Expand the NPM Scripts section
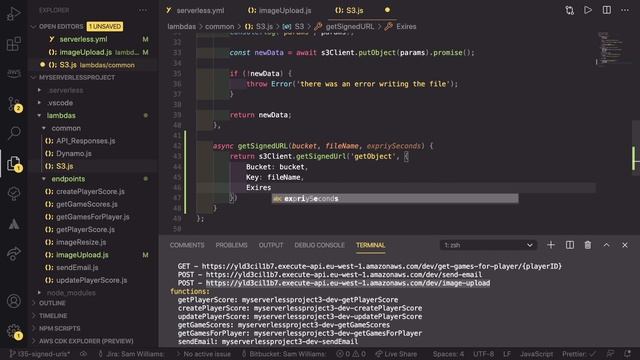640x360 pixels. (60, 329)
